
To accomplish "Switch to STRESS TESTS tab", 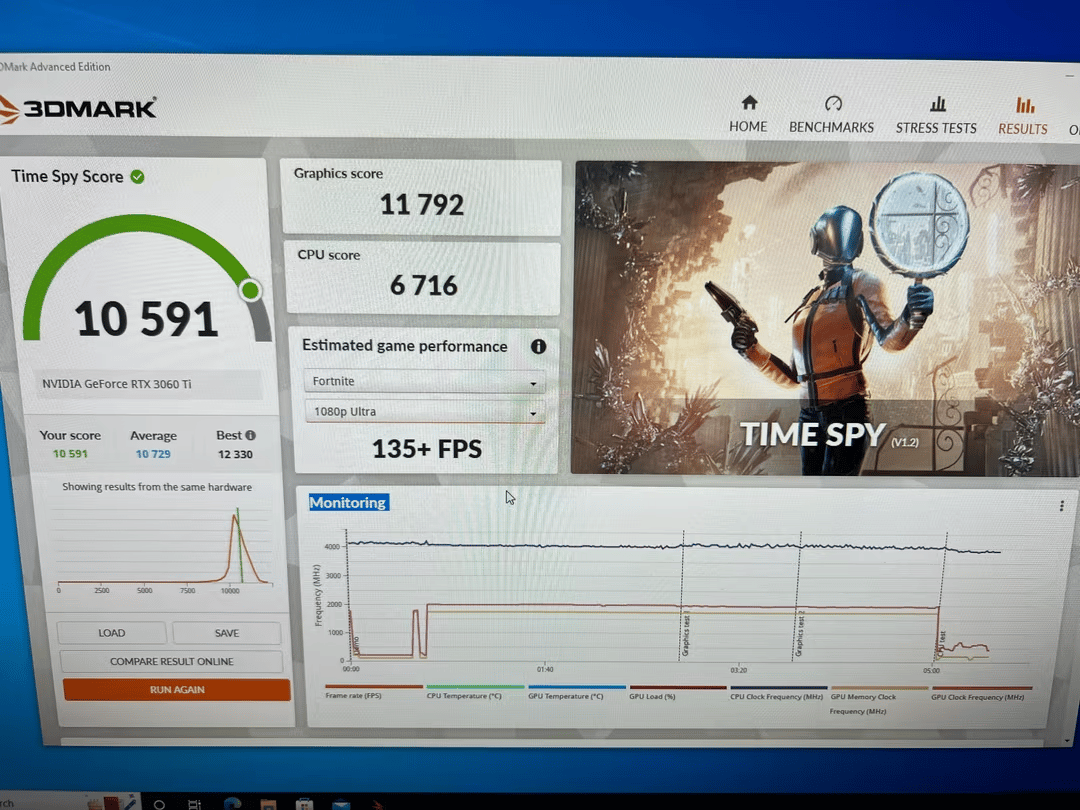I will pyautogui.click(x=936, y=115).
